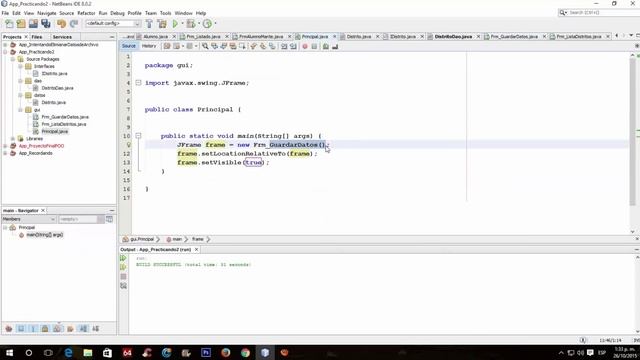Click the editor vertical scrollbar
This screenshot has height=360, width=640.
point(632,131)
